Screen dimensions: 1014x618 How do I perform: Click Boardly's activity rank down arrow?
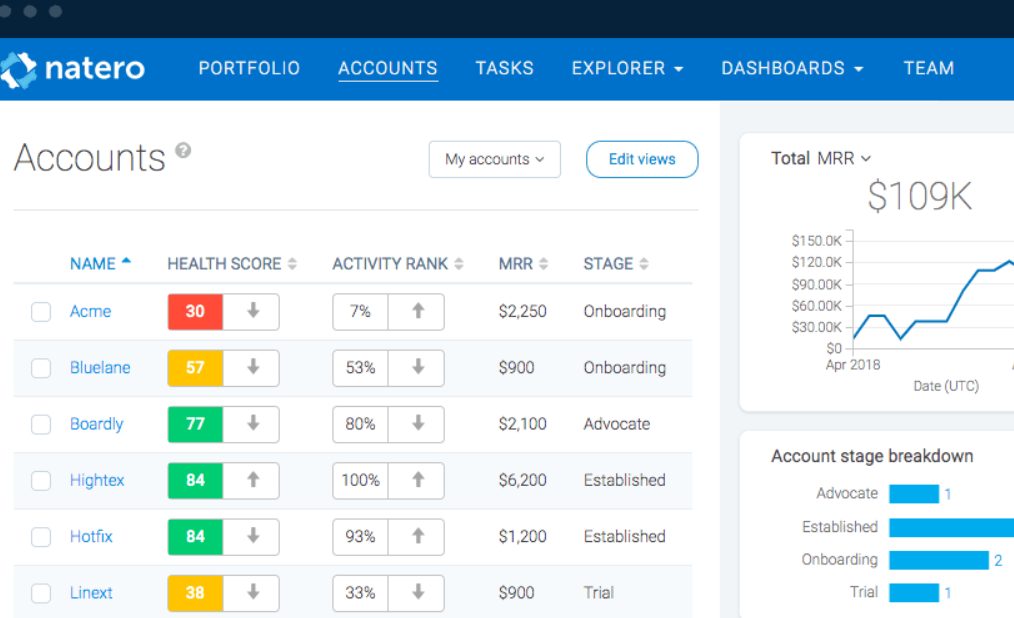[x=418, y=423]
